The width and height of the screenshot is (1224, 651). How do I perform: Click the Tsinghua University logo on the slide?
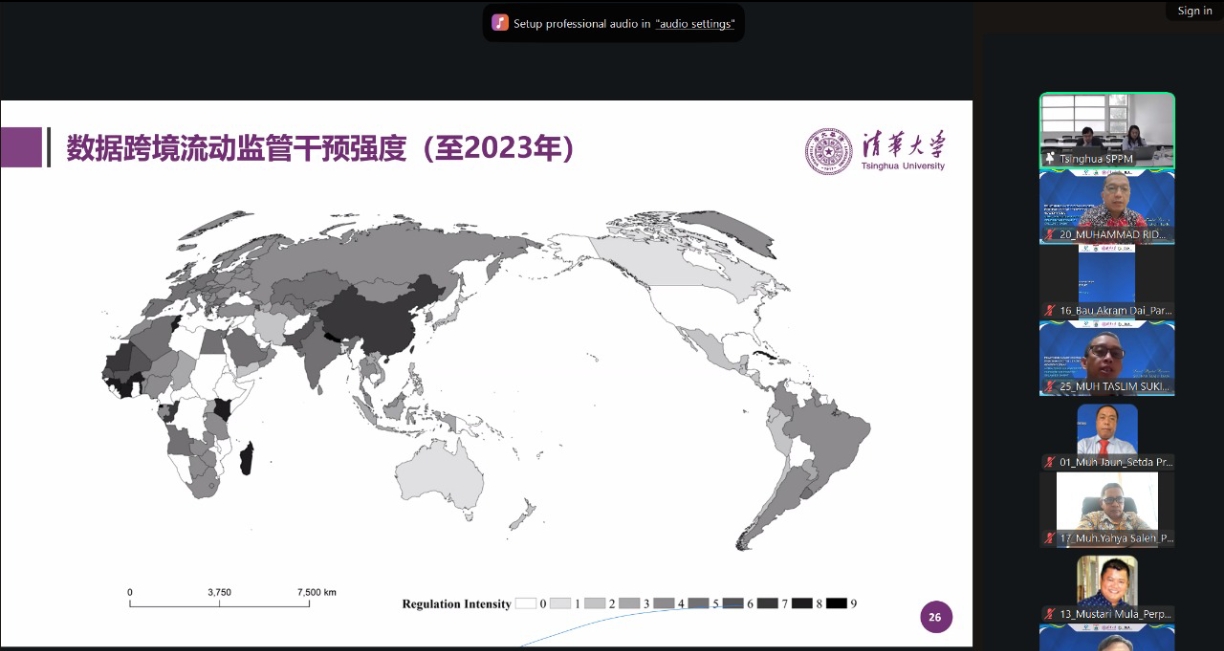tap(875, 151)
